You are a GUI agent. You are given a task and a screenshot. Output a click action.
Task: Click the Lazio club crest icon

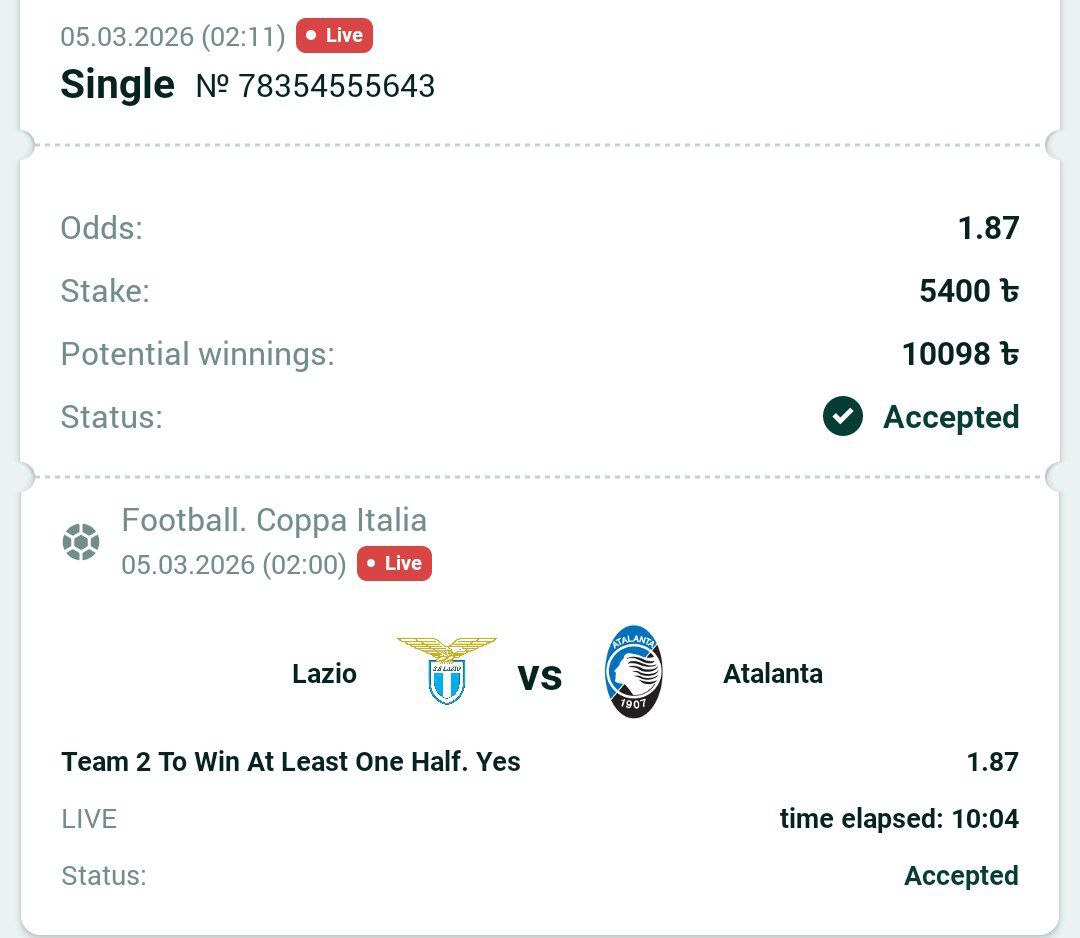click(x=446, y=670)
